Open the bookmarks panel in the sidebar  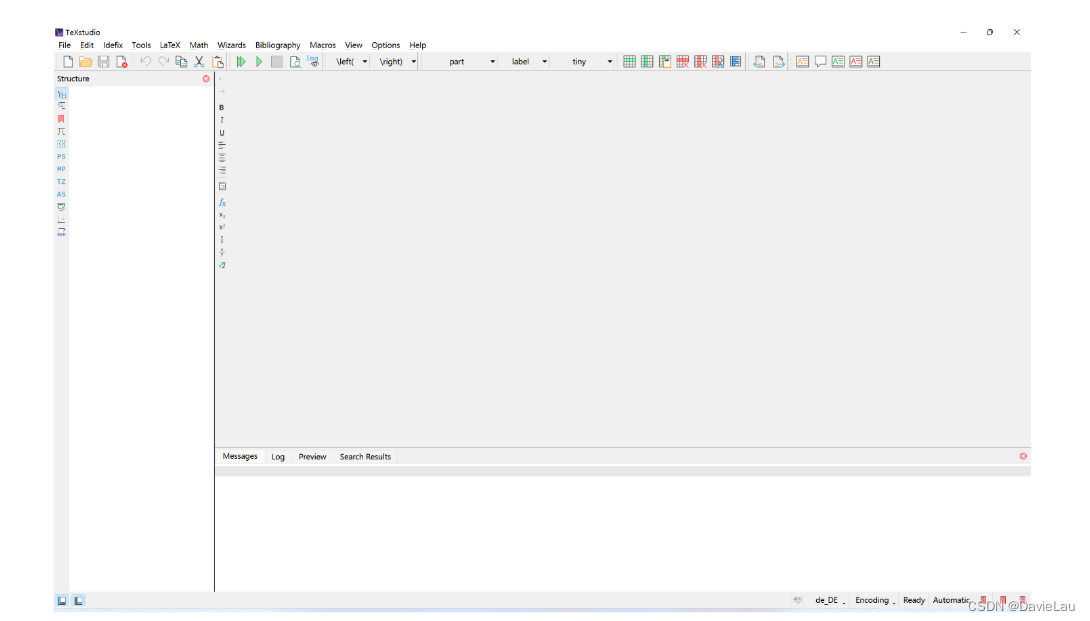tap(61, 118)
